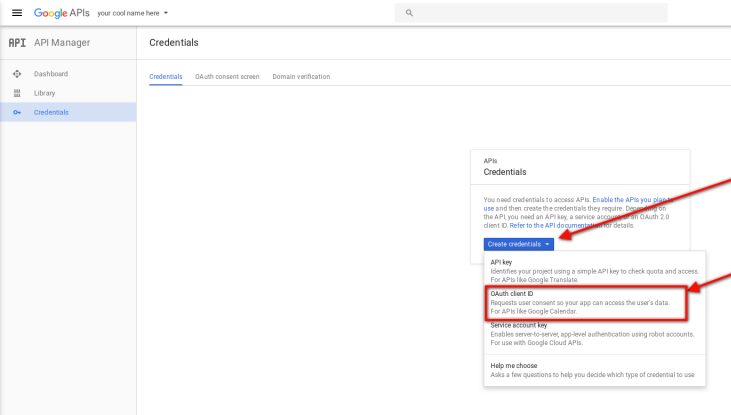This screenshot has width=731, height=415.
Task: Click the Credentials card title
Action: tap(505, 172)
